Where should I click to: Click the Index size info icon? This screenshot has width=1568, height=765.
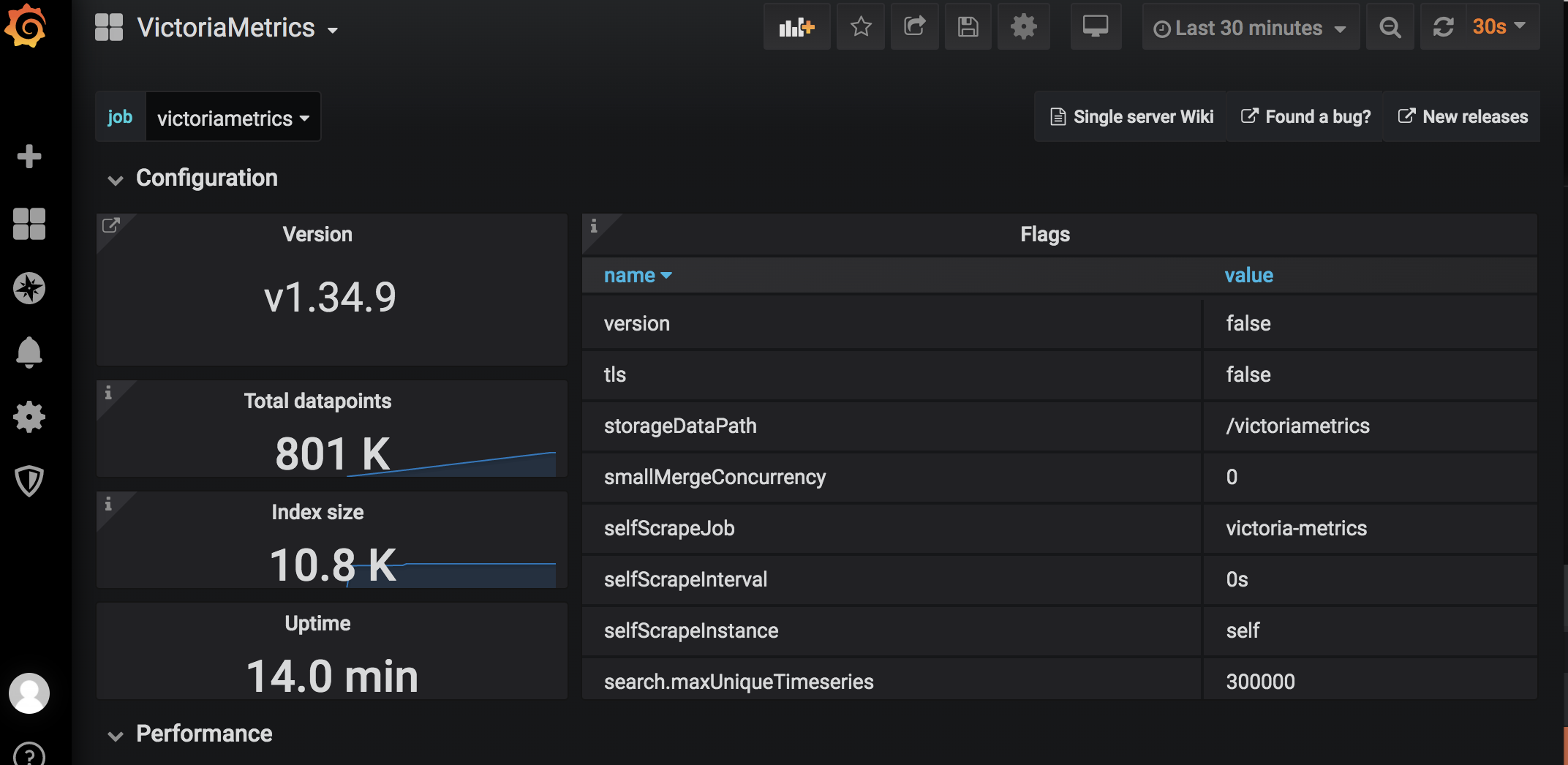pos(108,504)
